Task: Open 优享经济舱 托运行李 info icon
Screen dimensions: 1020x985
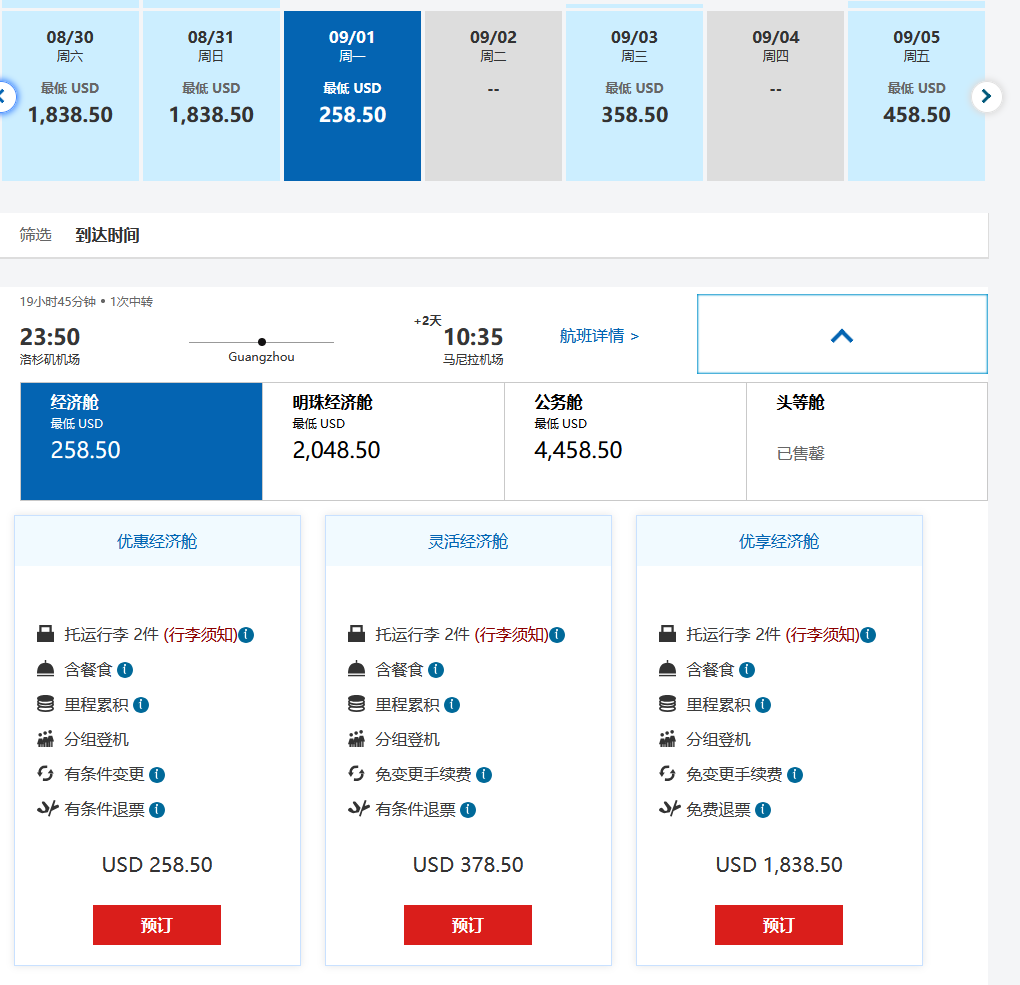Action: (868, 635)
